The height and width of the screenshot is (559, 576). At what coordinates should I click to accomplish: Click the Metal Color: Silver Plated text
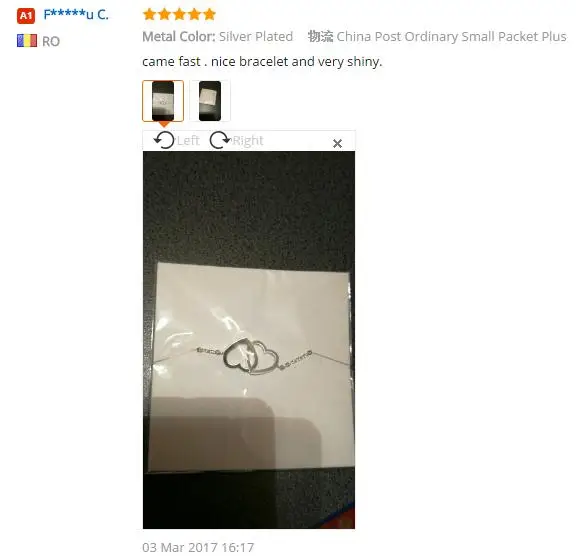(x=217, y=37)
